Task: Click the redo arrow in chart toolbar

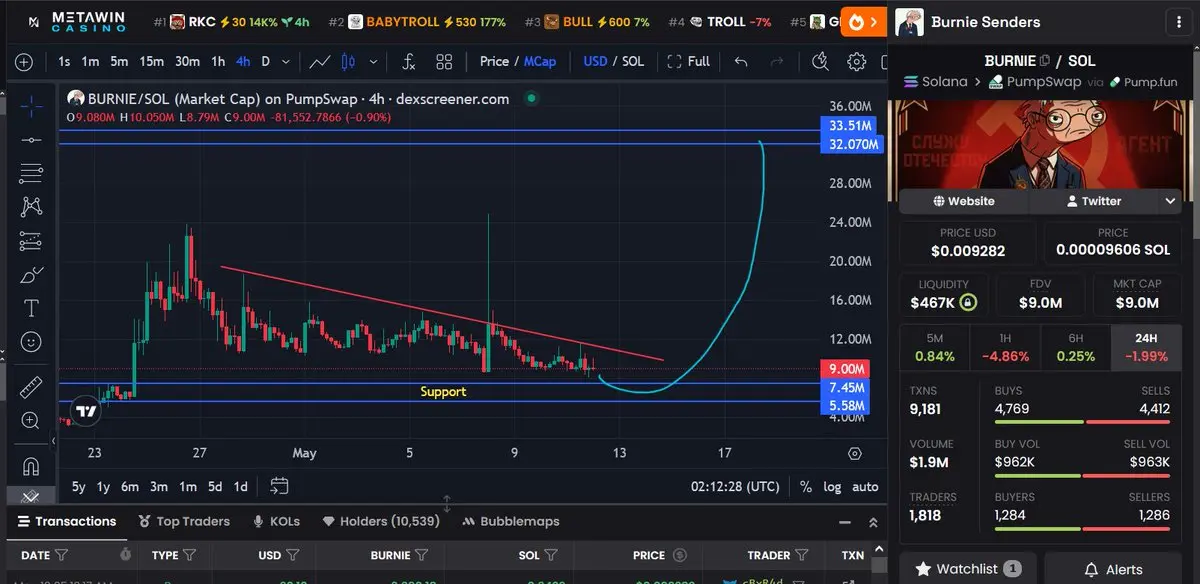Action: [x=777, y=62]
